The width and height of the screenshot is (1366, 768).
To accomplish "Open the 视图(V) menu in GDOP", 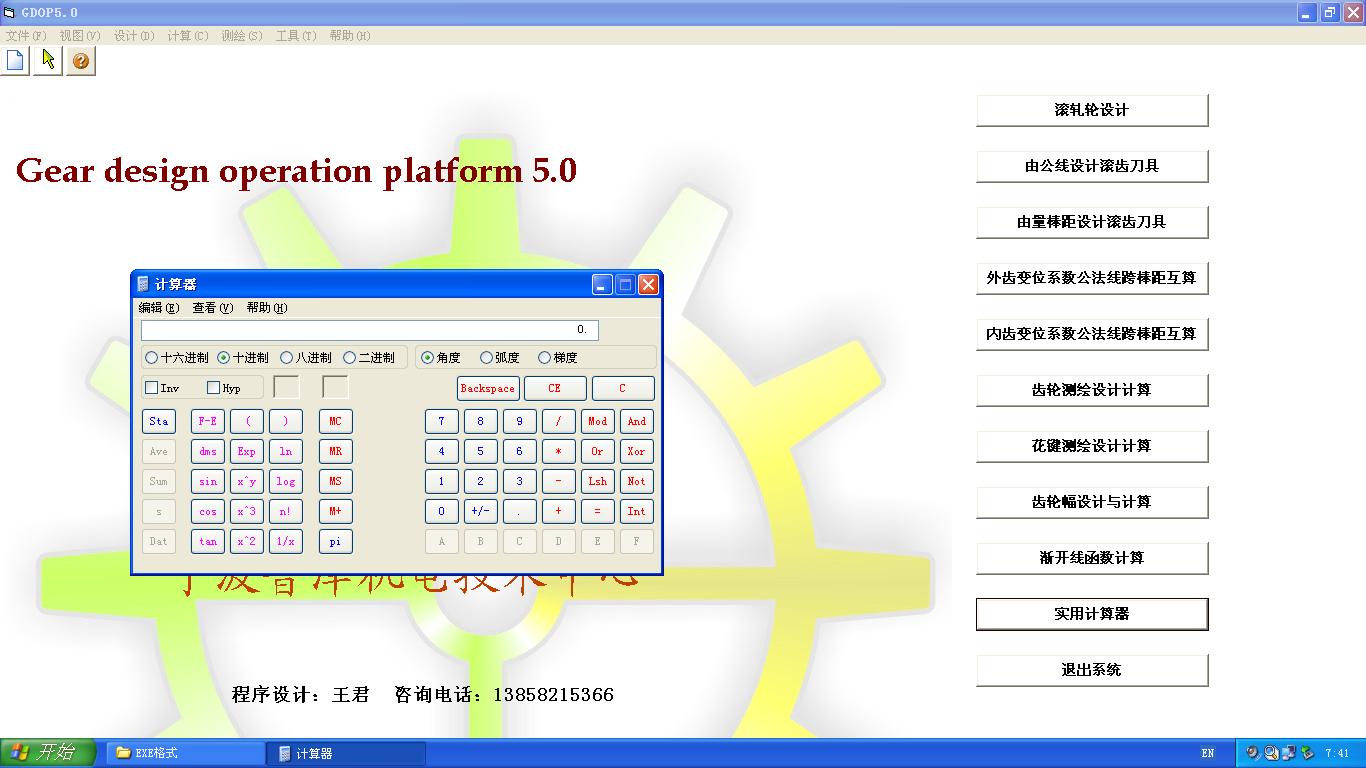I will [80, 36].
